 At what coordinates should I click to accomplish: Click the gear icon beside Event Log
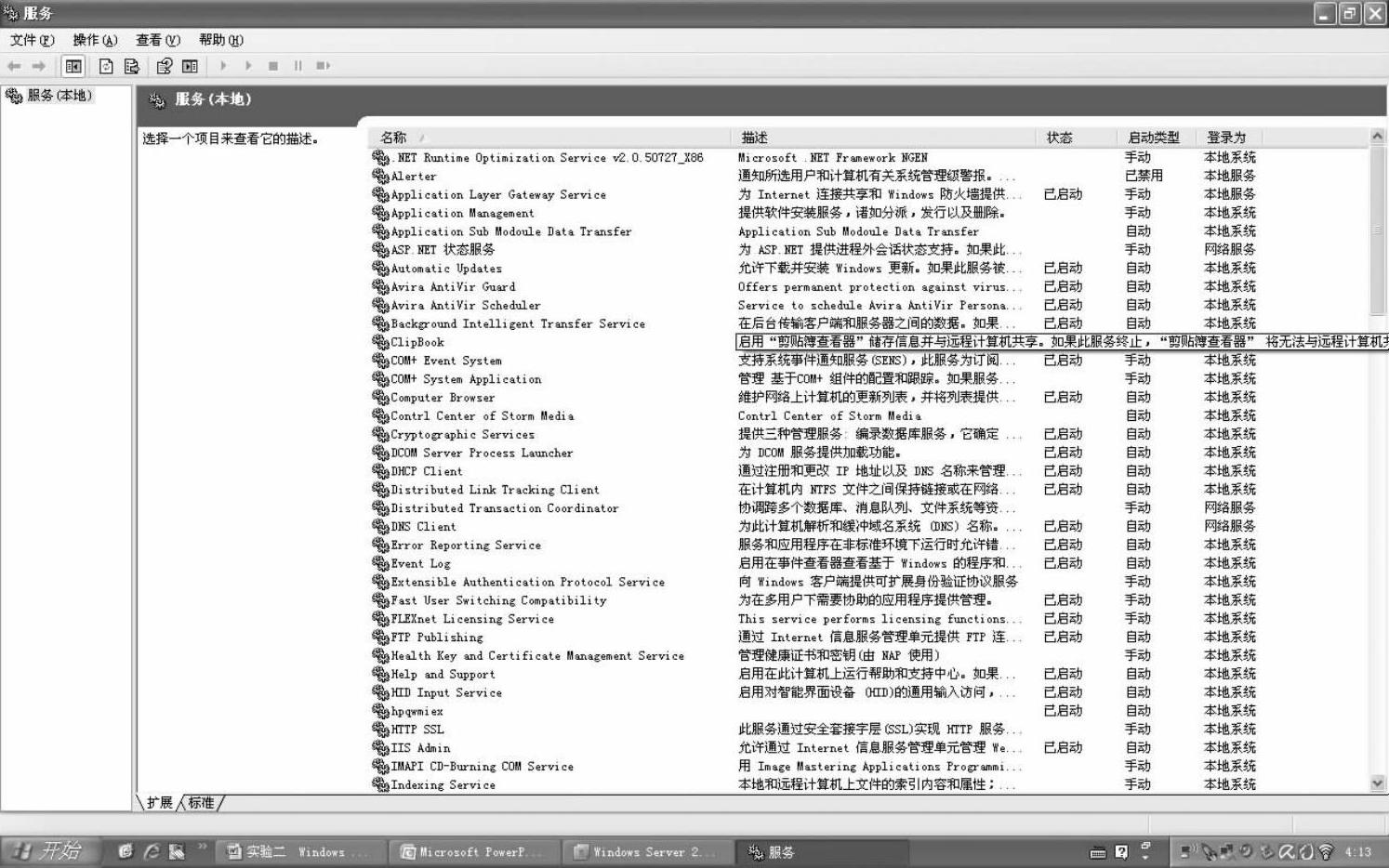380,563
